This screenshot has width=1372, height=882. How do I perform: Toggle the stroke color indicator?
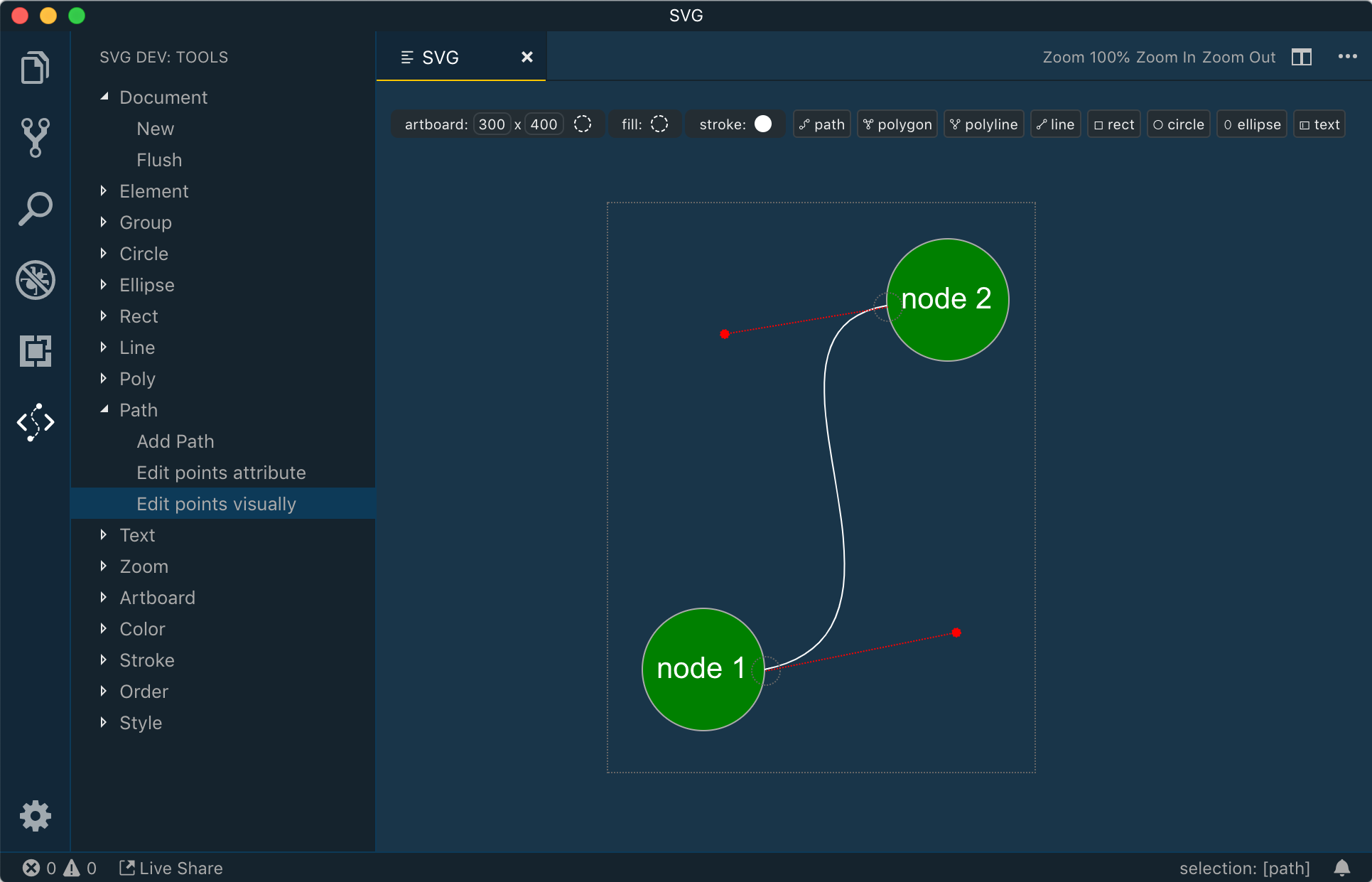765,124
